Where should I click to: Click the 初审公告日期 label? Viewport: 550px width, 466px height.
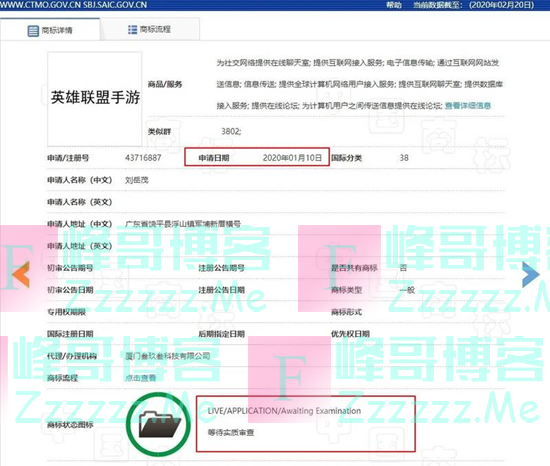point(70,290)
